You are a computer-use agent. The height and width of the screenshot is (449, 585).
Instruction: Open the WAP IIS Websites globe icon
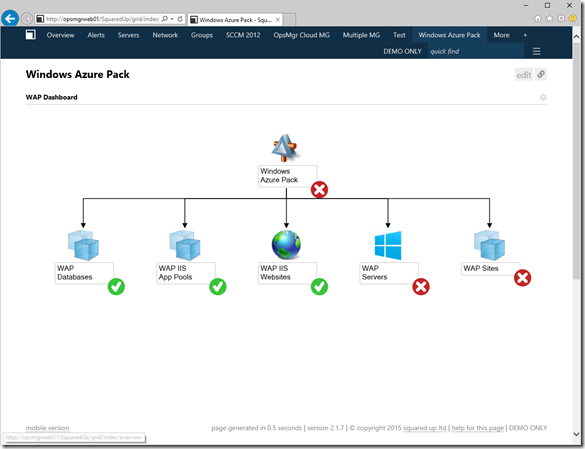286,245
